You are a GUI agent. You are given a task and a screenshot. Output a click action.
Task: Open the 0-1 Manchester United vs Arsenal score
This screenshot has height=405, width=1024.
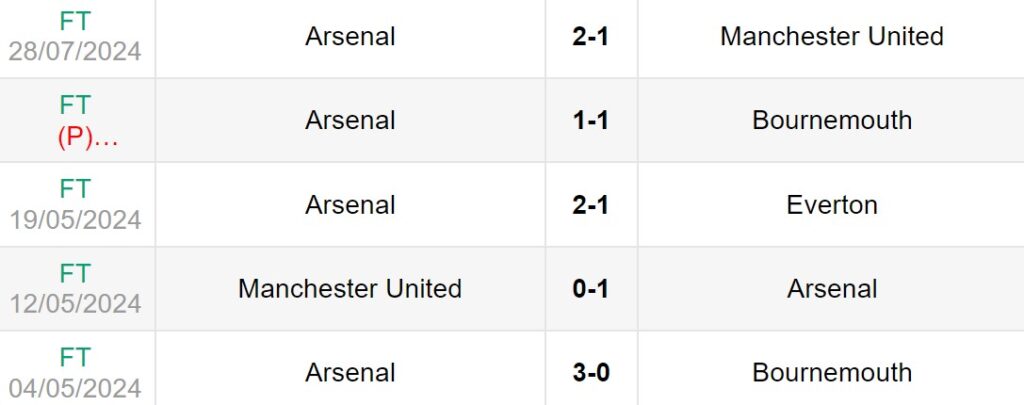tap(590, 289)
